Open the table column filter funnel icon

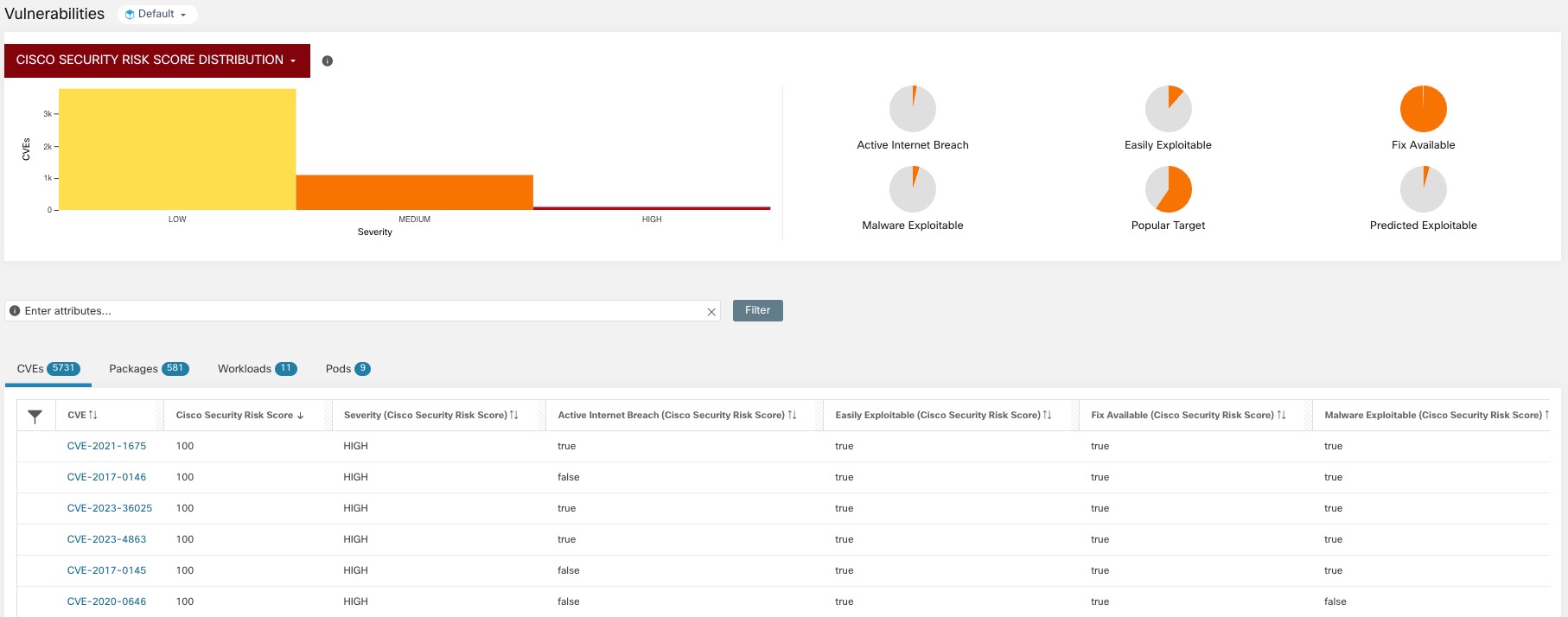pos(35,417)
